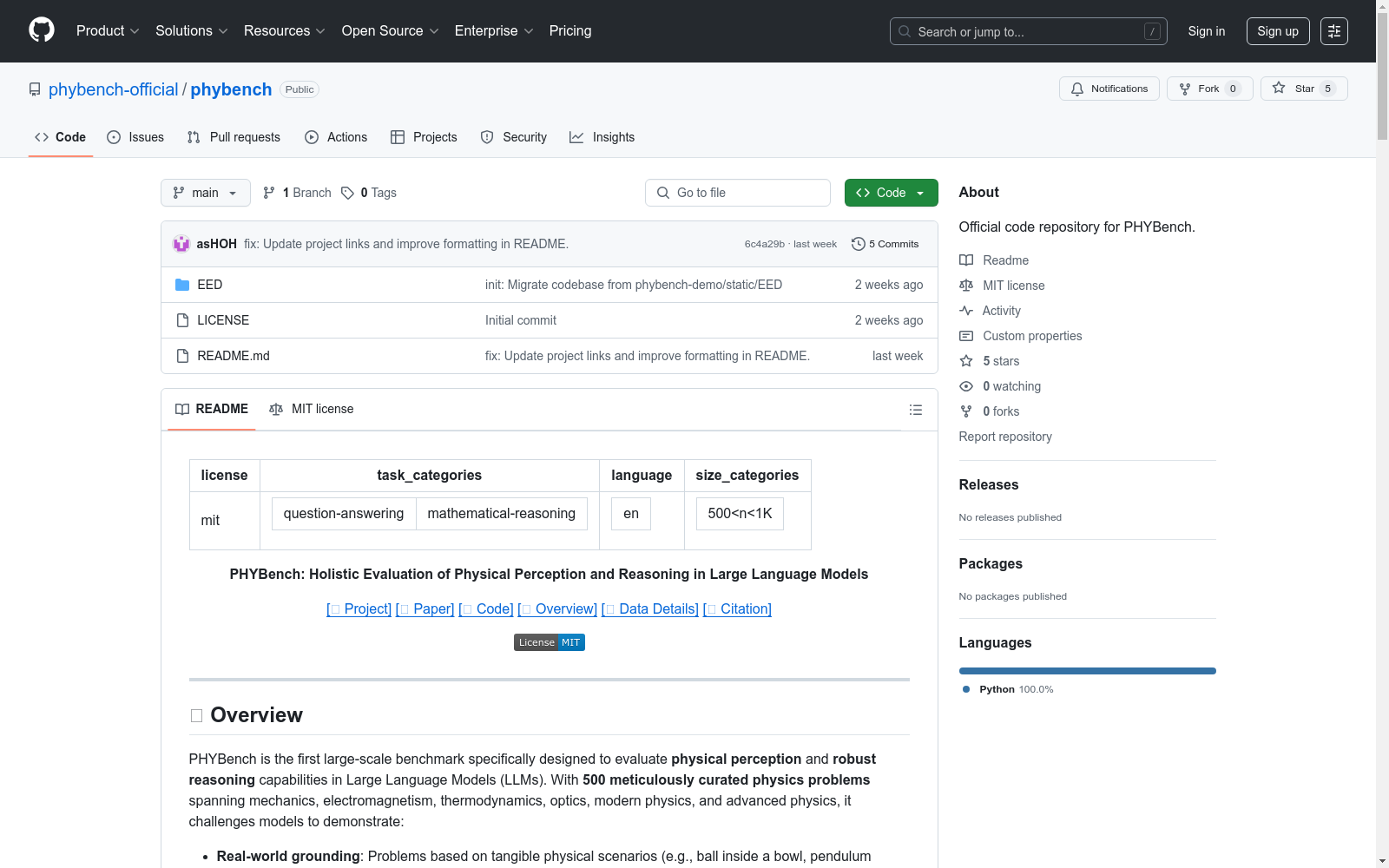The height and width of the screenshot is (868, 1389).
Task: Click the Python language bar
Action: pos(1088,671)
